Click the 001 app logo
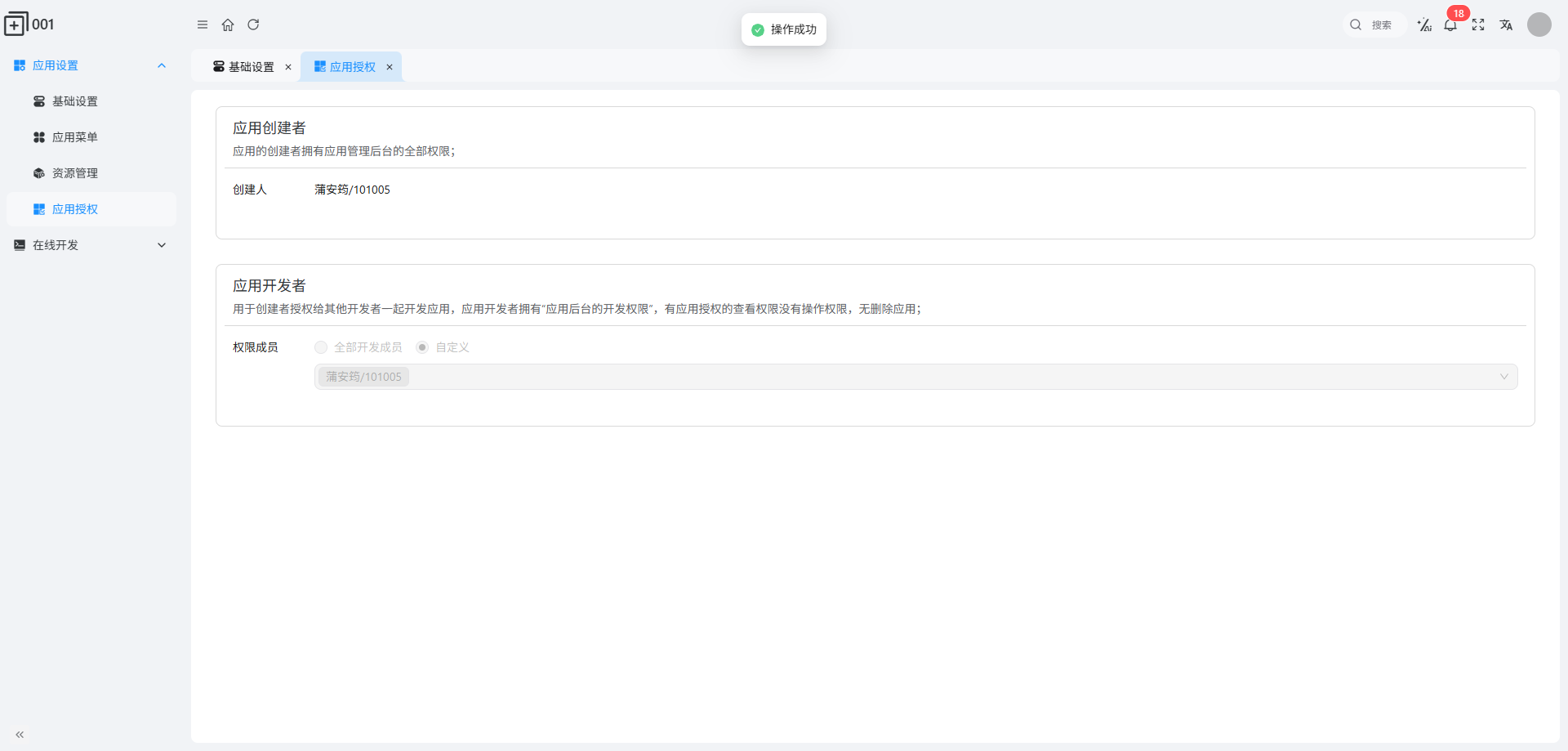The image size is (1568, 751). pyautogui.click(x=29, y=24)
